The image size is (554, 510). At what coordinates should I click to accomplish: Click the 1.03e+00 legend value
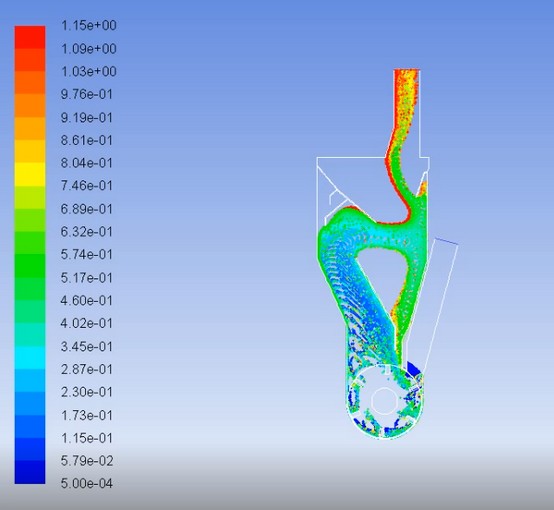coord(89,72)
